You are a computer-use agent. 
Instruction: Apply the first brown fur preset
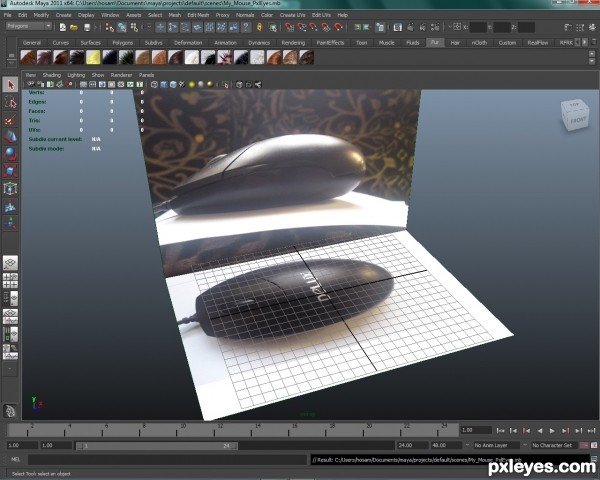(28, 57)
